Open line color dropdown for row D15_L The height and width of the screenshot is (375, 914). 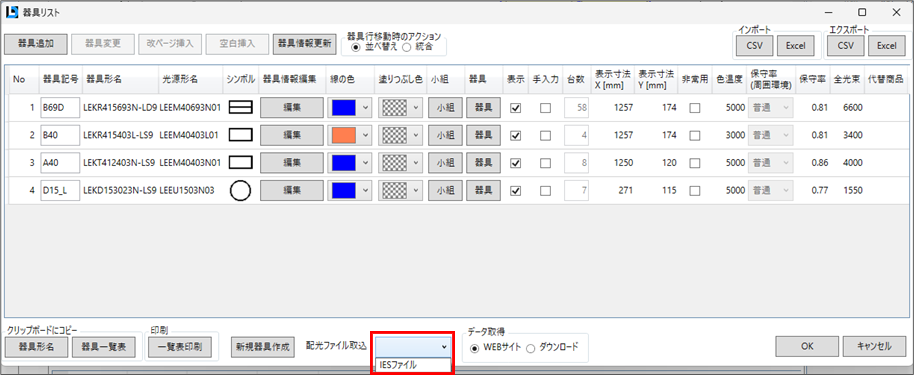click(365, 190)
